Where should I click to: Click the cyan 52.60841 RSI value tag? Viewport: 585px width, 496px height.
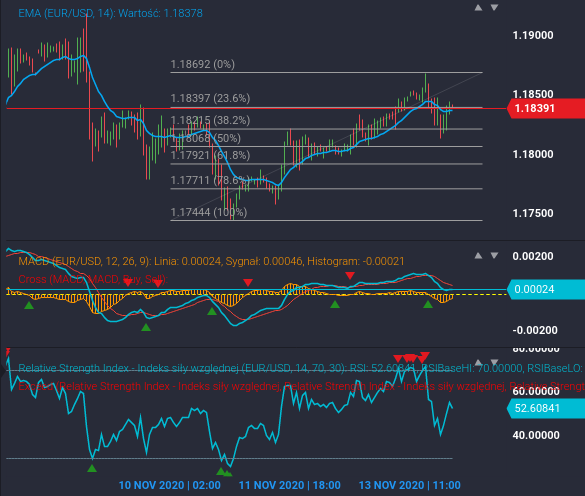(x=546, y=408)
